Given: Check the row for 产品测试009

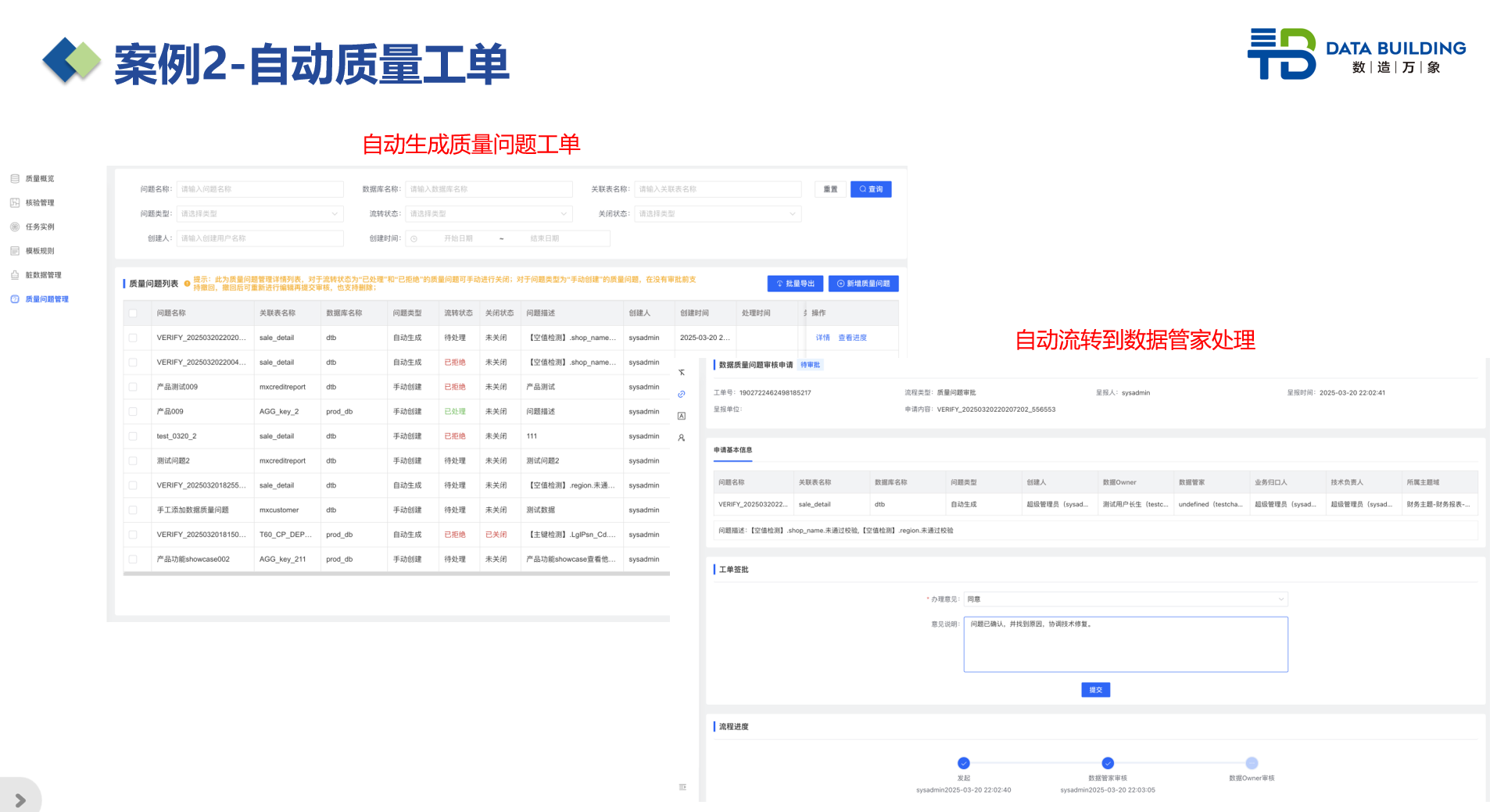Looking at the screenshot, I should (133, 387).
